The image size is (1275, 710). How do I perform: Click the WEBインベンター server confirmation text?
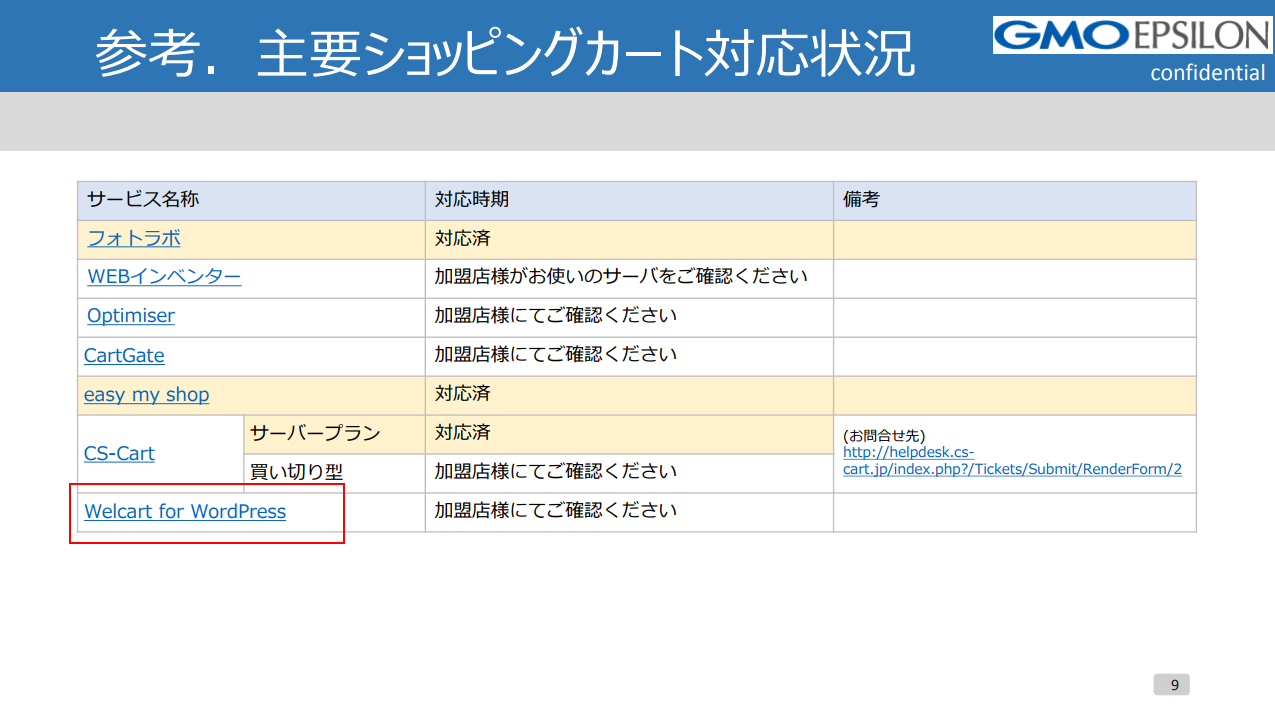coord(621,277)
